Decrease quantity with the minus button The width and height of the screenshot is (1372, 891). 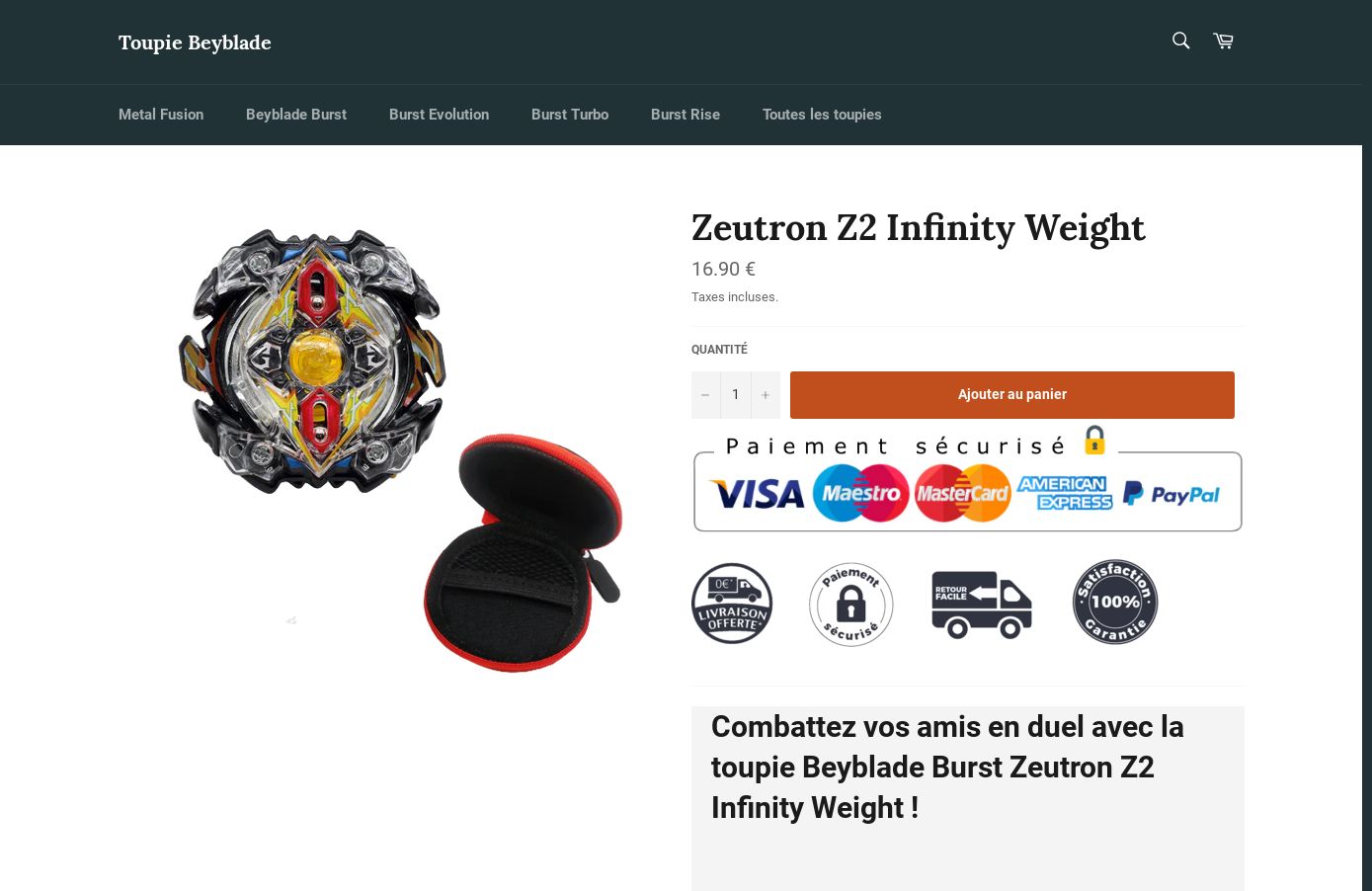click(x=705, y=395)
